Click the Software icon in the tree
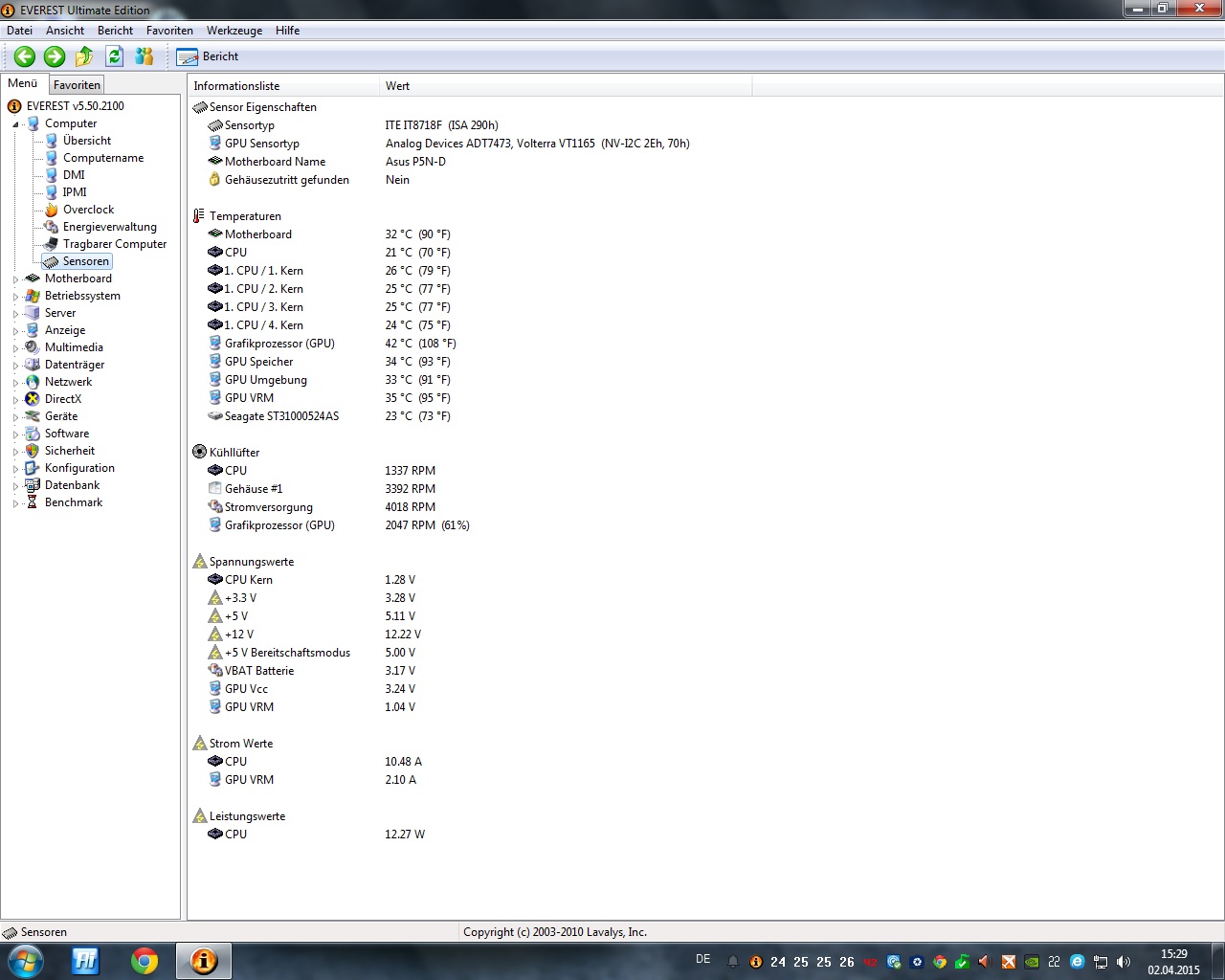Image resolution: width=1225 pixels, height=980 pixels. tap(33, 434)
